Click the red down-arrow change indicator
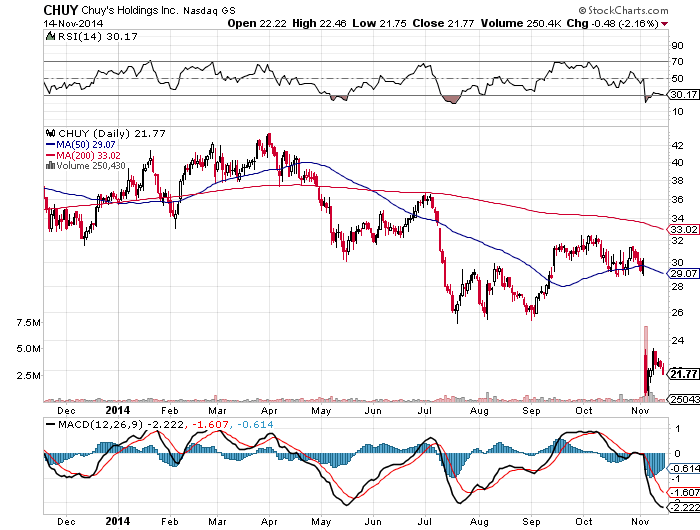This screenshot has height=530, width=700. point(665,24)
